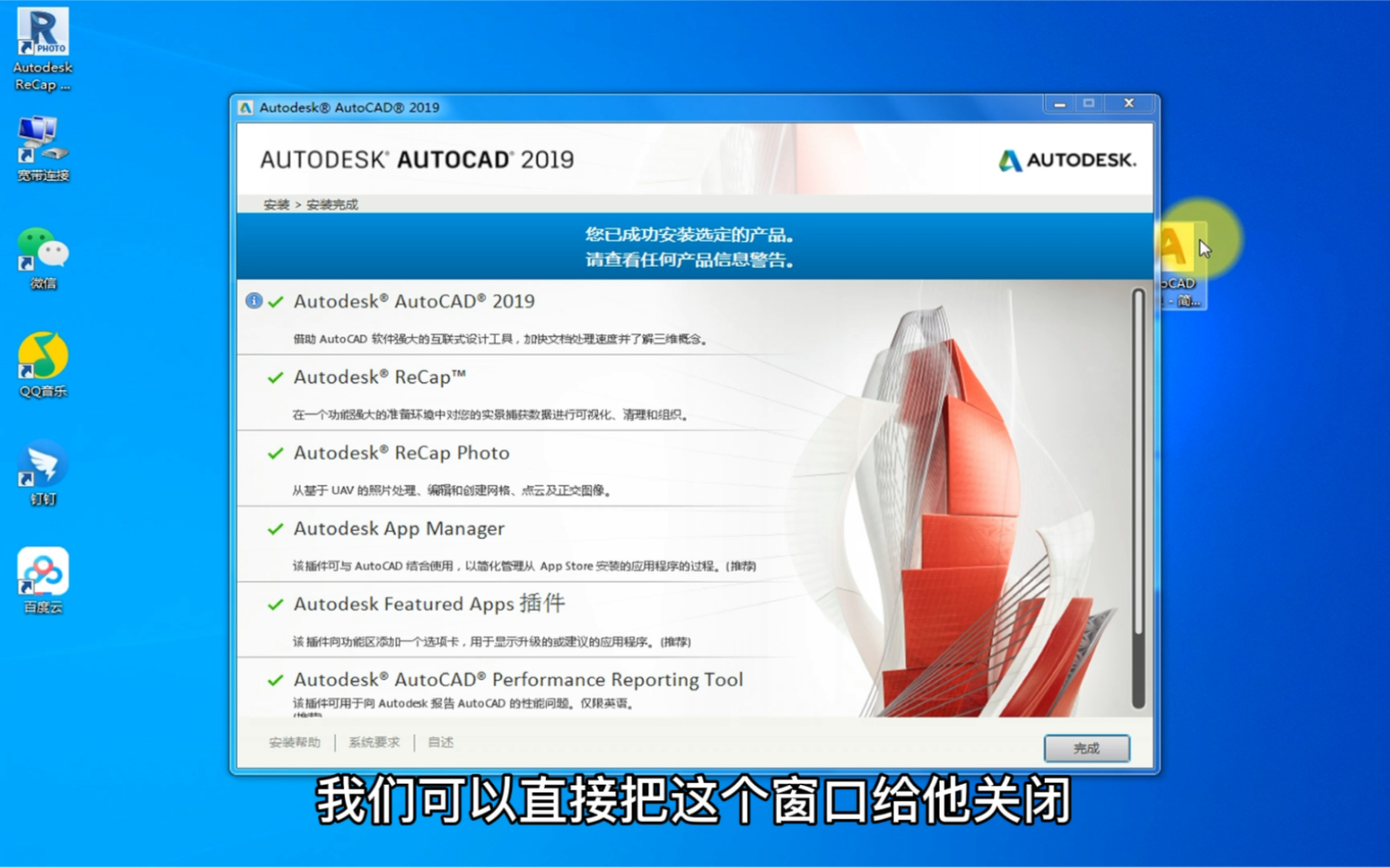Click the green checkmark beside ReCap Photo

pyautogui.click(x=276, y=453)
